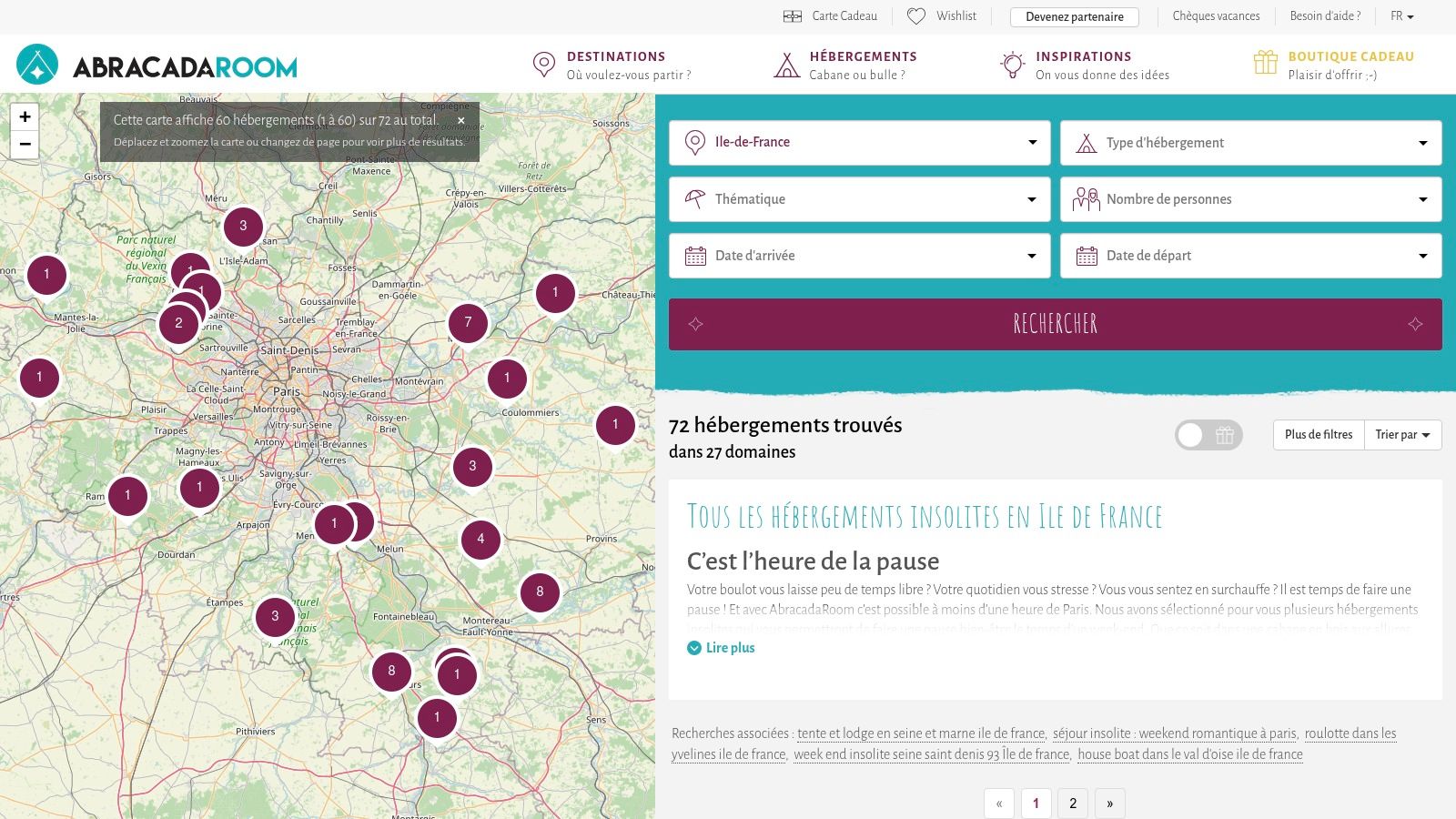Click the Plus de filtres button
Screen dimensions: 1456x819
click(1319, 435)
